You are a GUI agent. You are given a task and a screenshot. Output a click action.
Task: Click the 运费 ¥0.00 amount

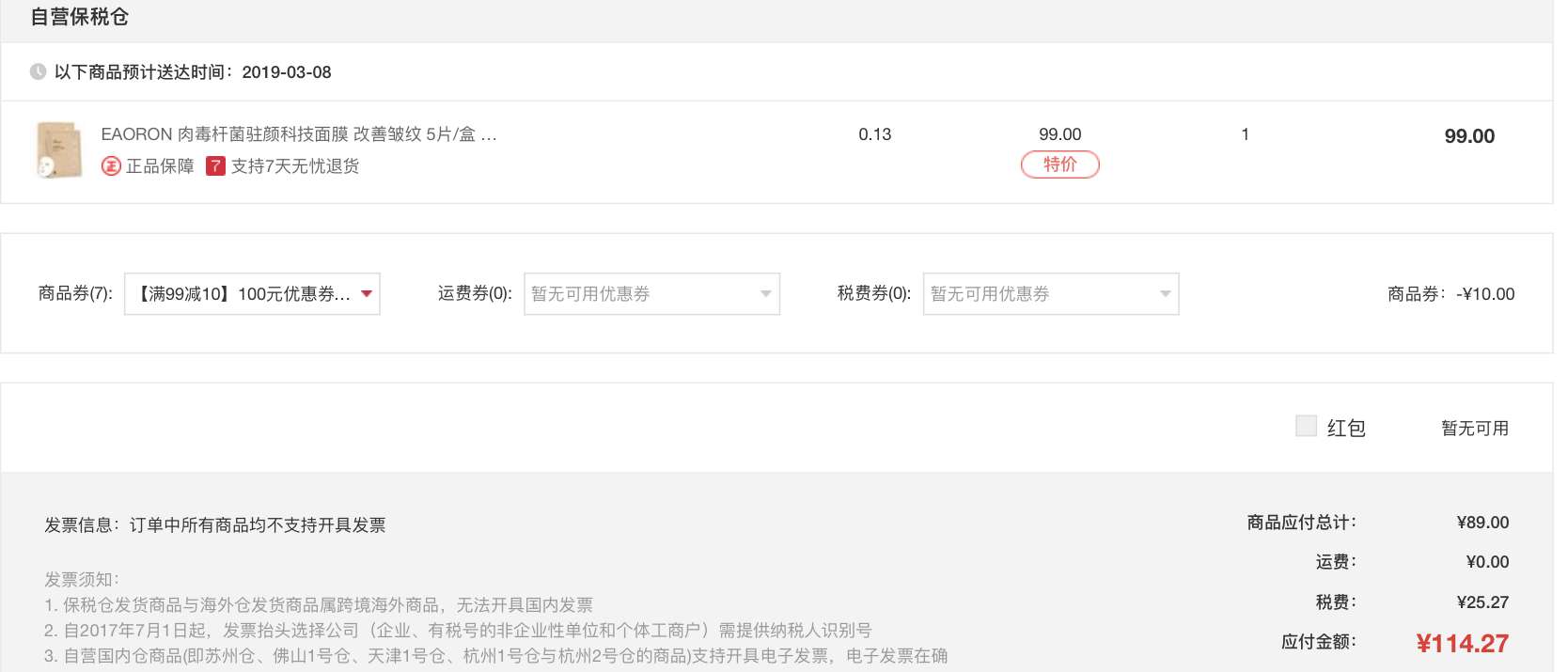point(1487,562)
